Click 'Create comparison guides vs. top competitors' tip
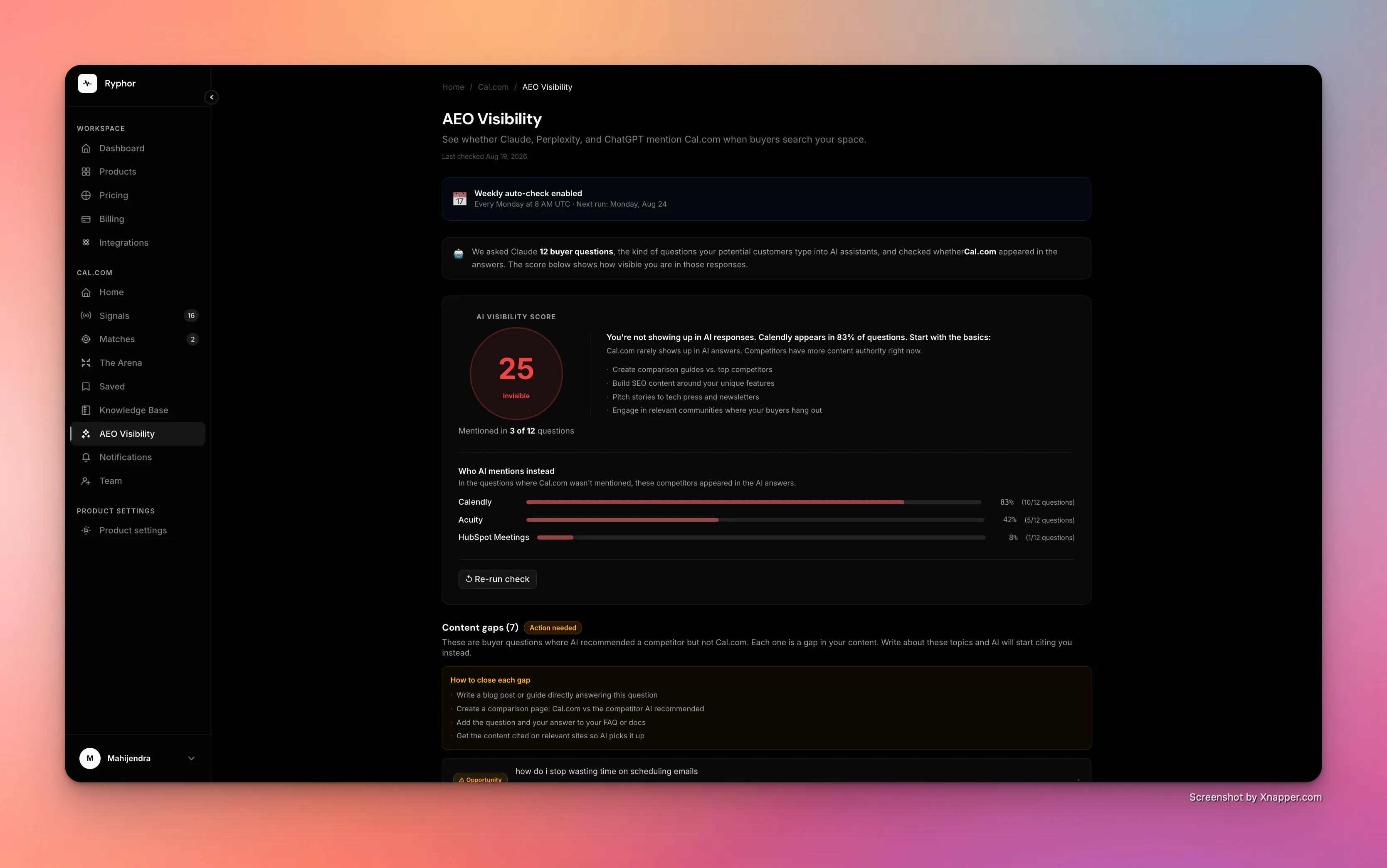The width and height of the screenshot is (1387, 868). tap(692, 370)
